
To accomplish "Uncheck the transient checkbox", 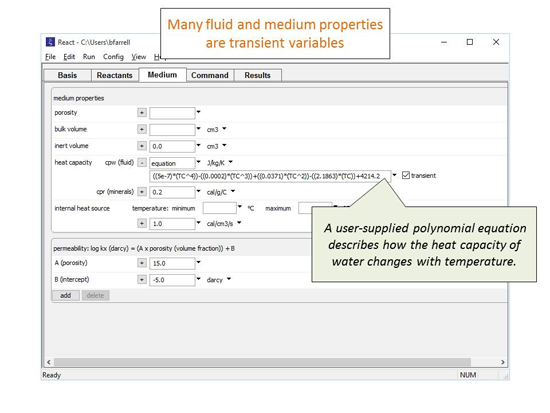I will click(x=406, y=175).
